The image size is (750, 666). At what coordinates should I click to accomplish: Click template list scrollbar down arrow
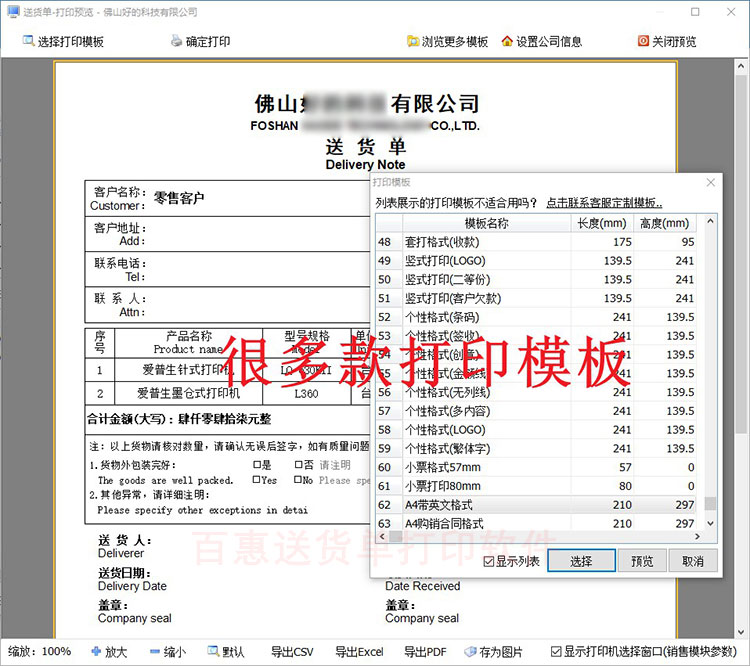click(x=710, y=523)
